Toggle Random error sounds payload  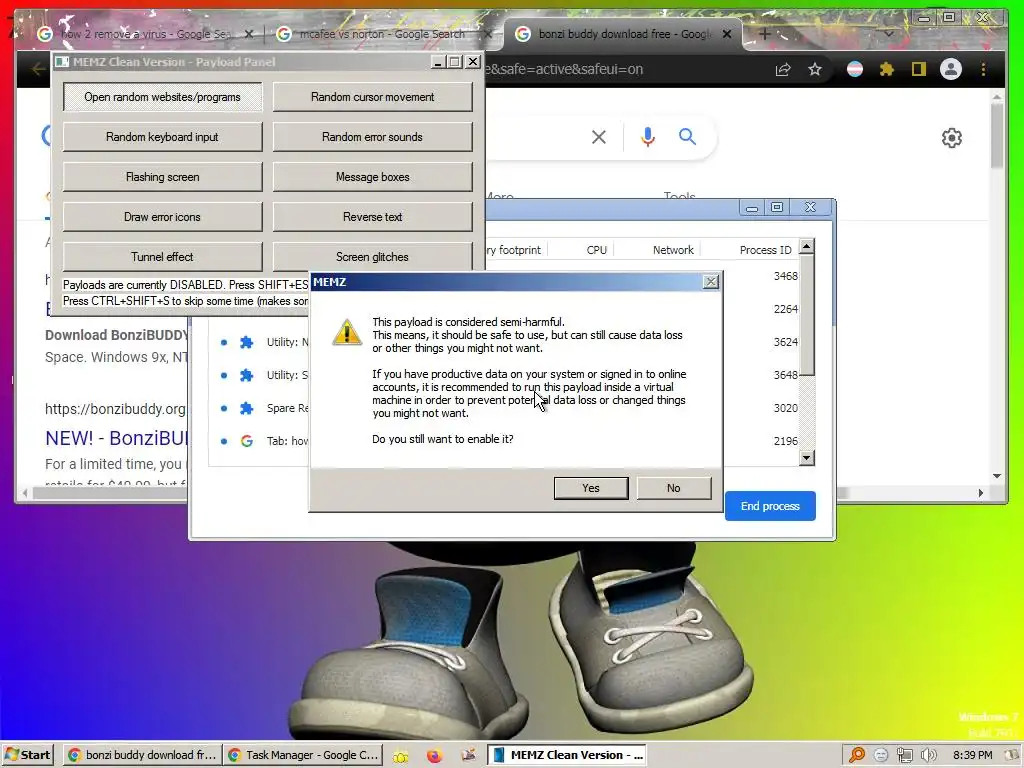[x=372, y=136]
